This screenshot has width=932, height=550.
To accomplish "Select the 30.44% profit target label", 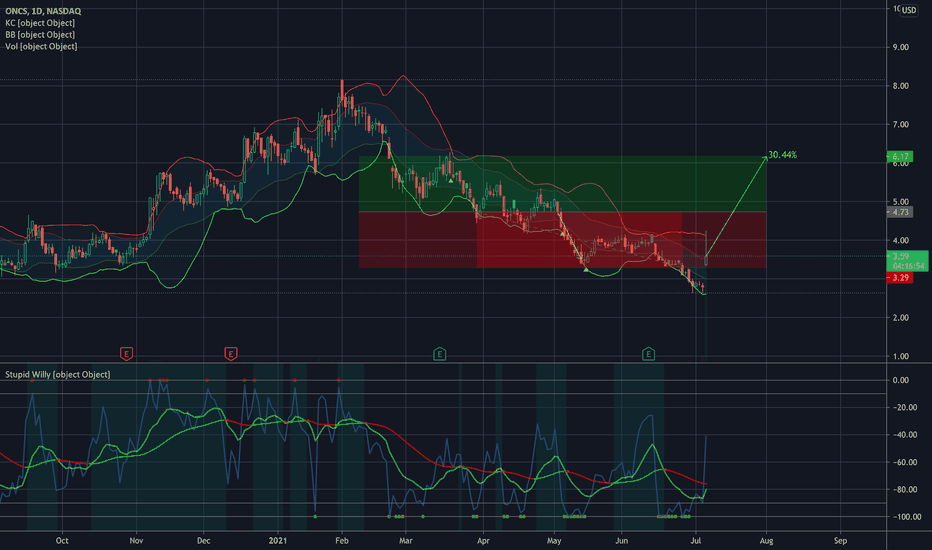I will tap(782, 155).
